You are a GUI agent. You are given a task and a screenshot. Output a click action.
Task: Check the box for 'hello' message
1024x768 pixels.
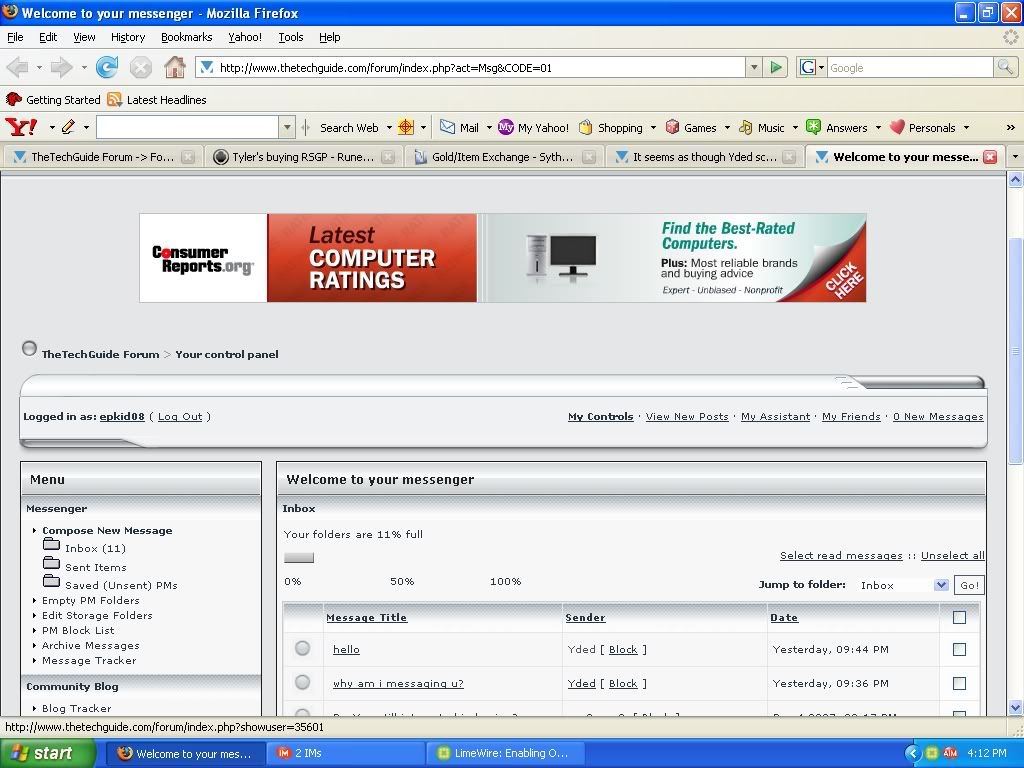[x=959, y=650]
